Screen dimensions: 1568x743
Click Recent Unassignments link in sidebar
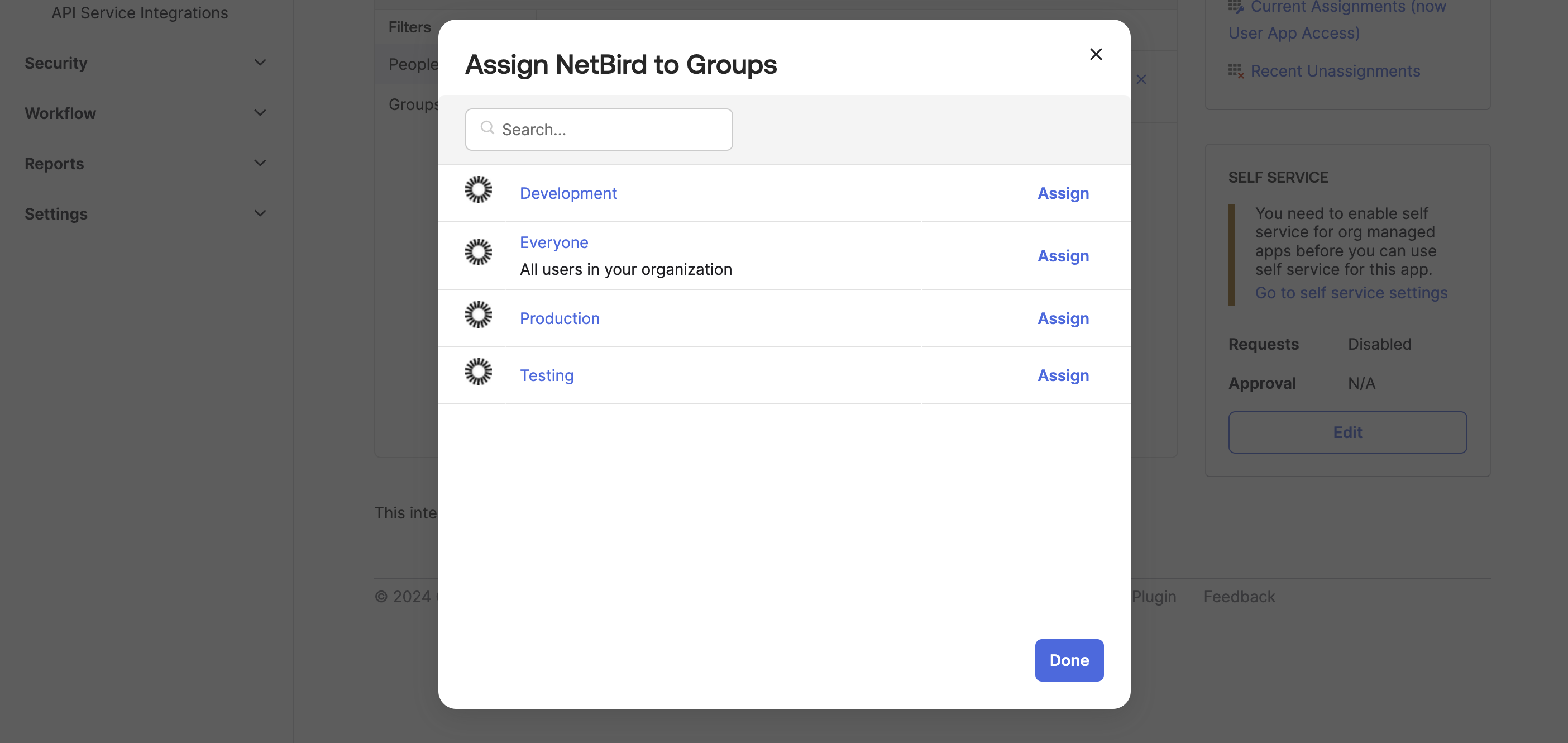[1335, 70]
